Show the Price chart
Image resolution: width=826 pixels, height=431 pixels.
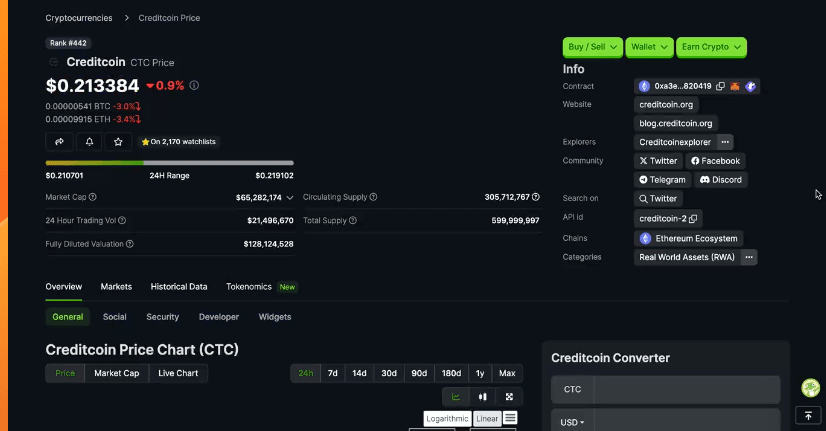[x=65, y=373]
